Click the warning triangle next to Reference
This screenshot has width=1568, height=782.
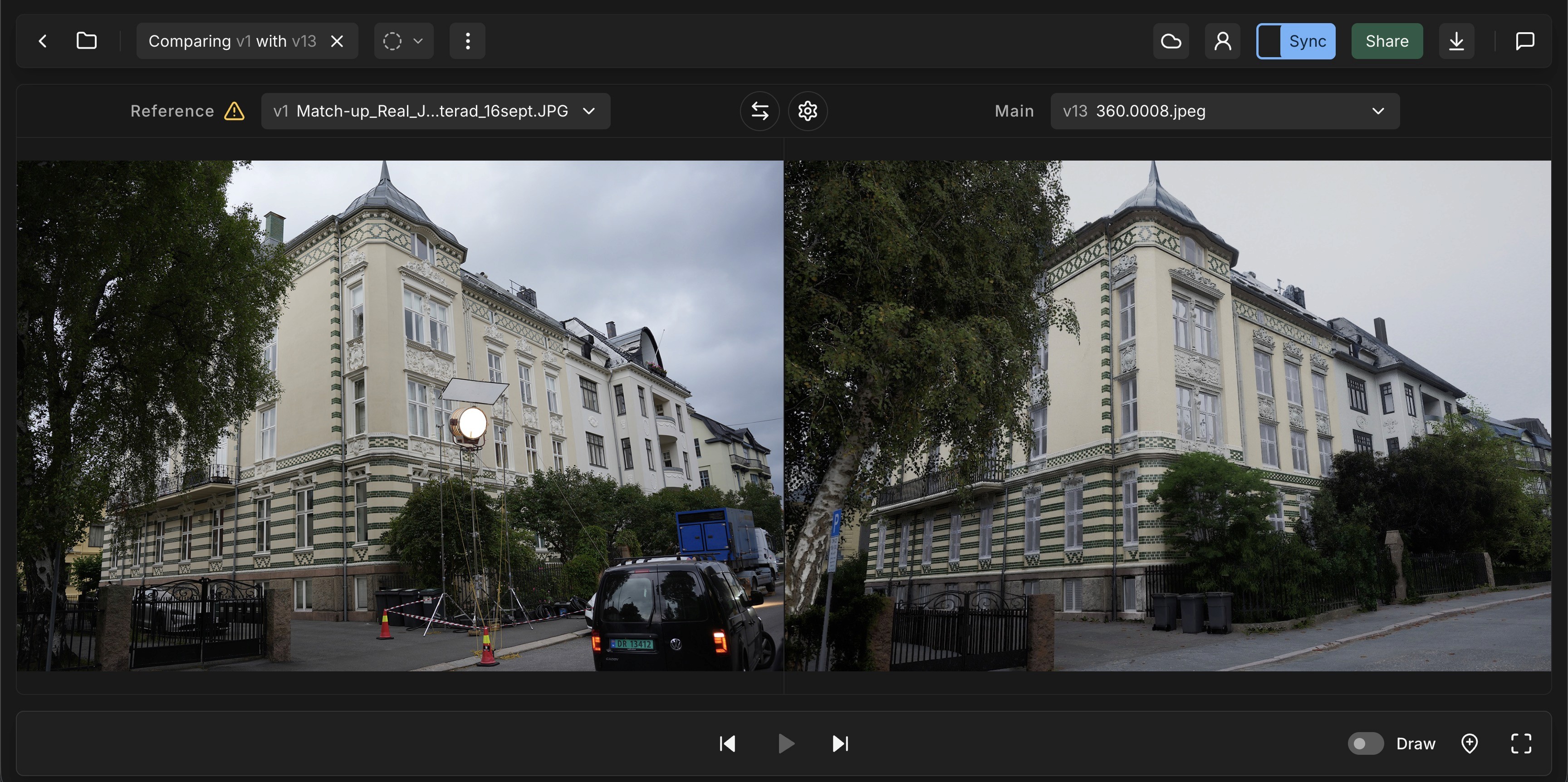click(x=235, y=111)
